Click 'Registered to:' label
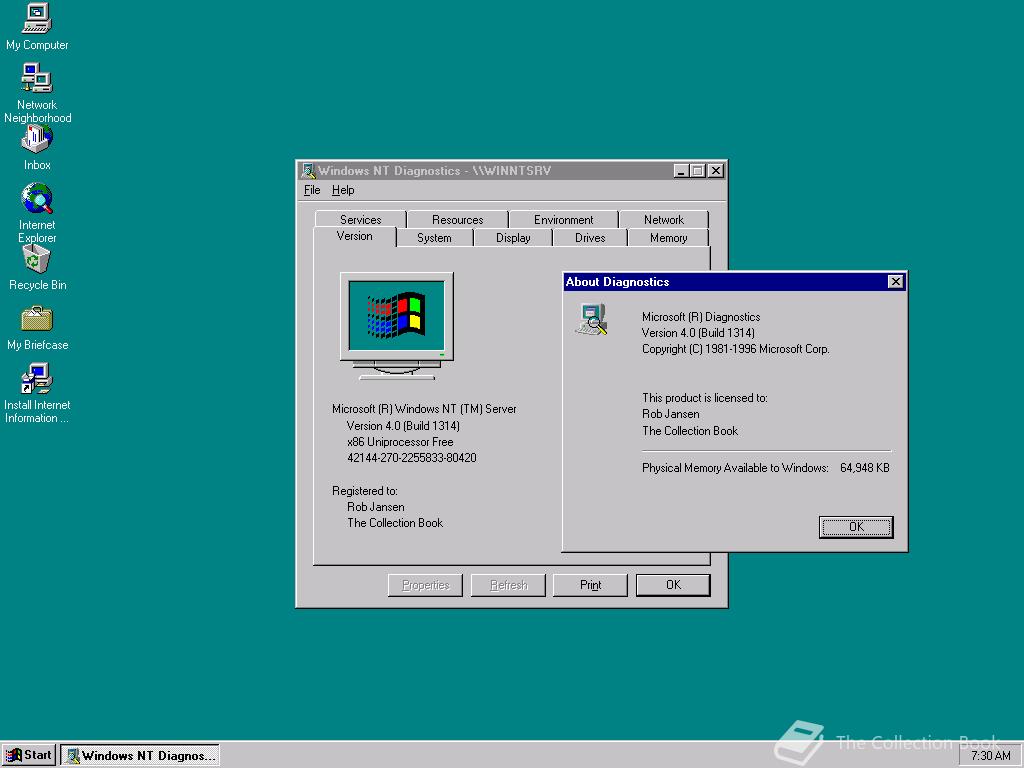 (x=364, y=490)
